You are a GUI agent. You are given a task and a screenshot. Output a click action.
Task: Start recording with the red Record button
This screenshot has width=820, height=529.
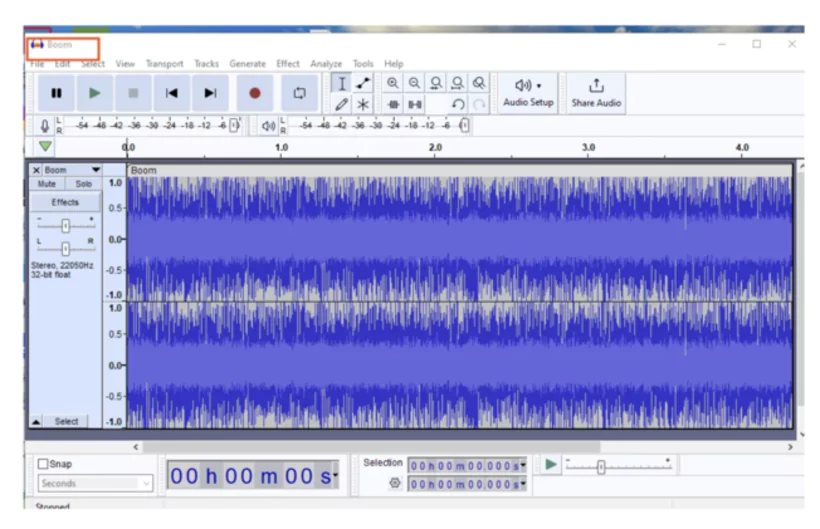(x=255, y=93)
